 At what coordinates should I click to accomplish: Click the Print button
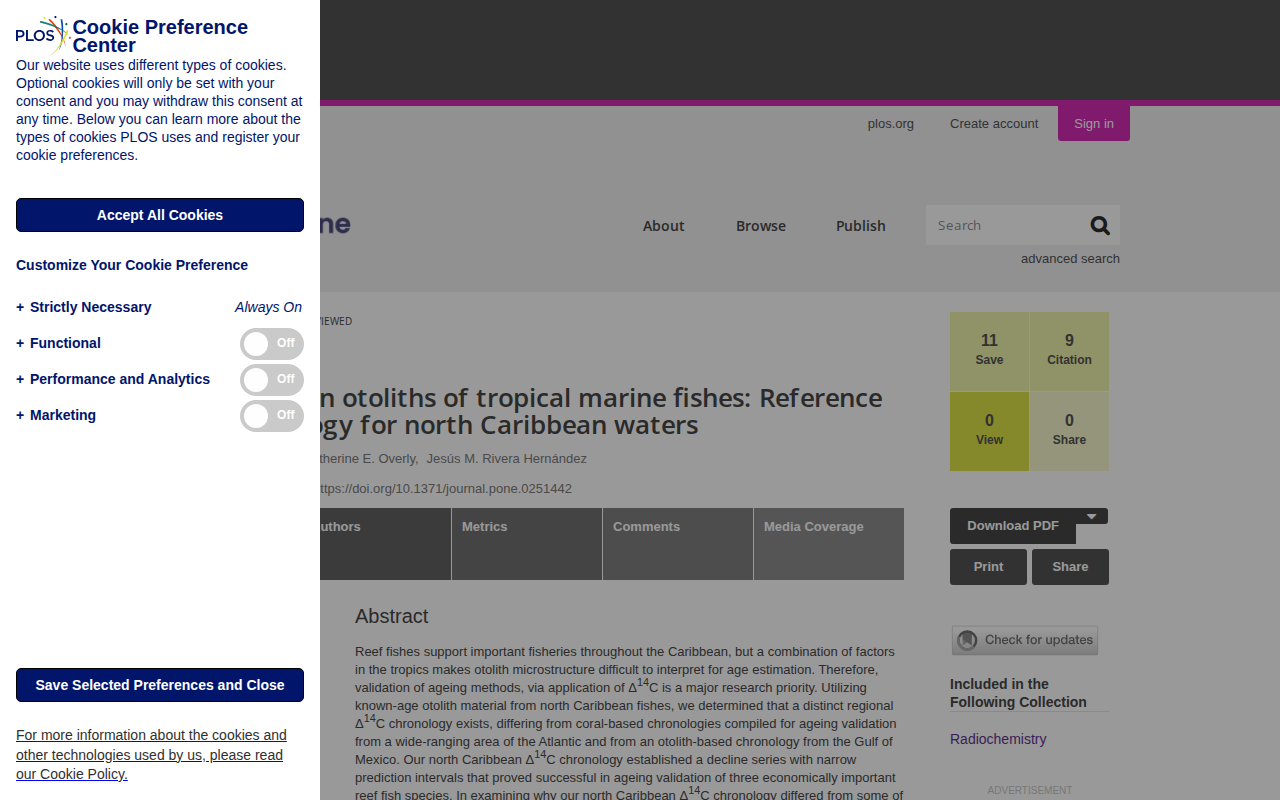pos(988,567)
